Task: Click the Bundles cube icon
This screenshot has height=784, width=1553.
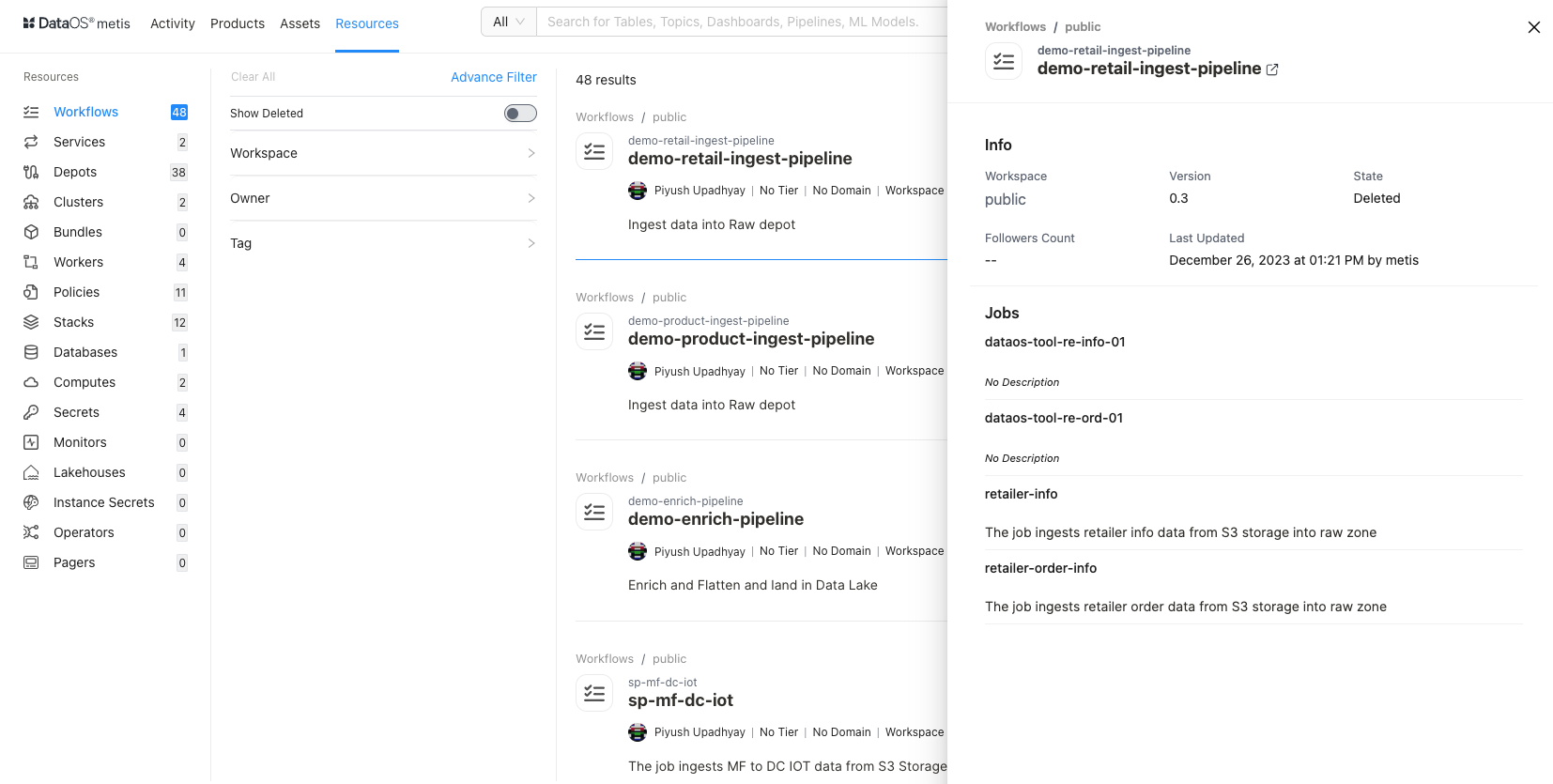Action: (31, 232)
